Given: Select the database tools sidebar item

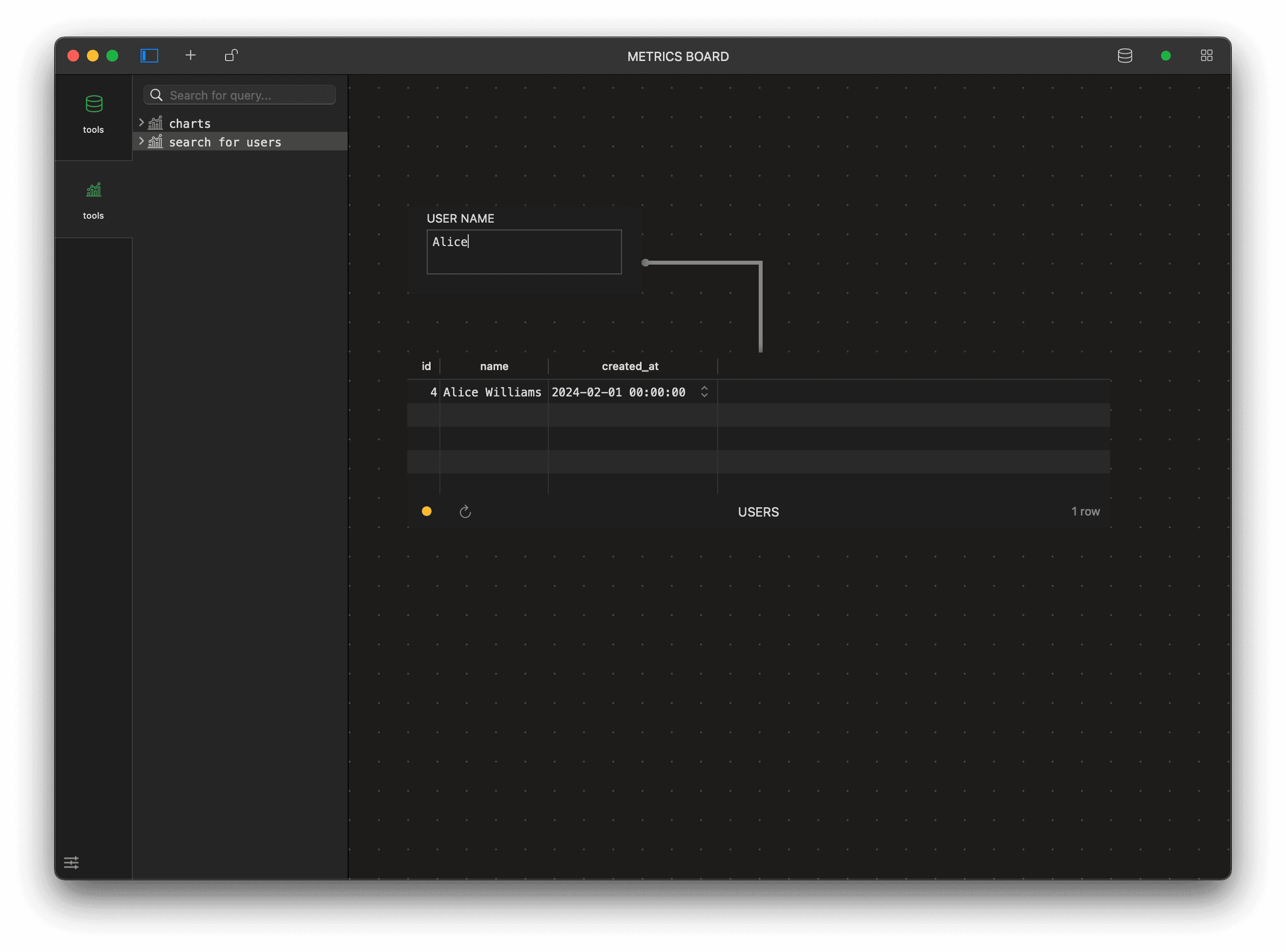Looking at the screenshot, I should pos(93,114).
